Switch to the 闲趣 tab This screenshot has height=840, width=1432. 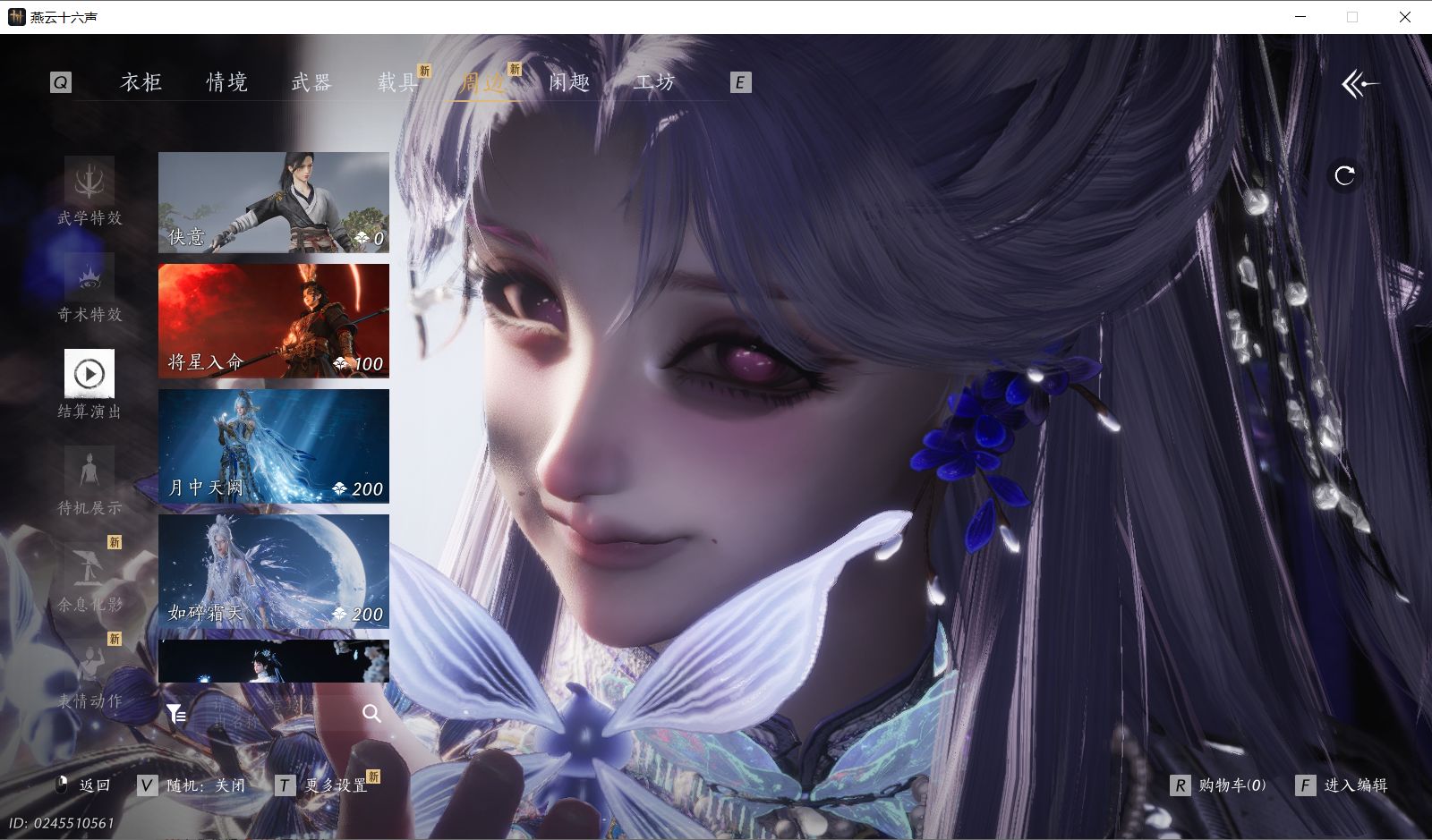(x=569, y=82)
